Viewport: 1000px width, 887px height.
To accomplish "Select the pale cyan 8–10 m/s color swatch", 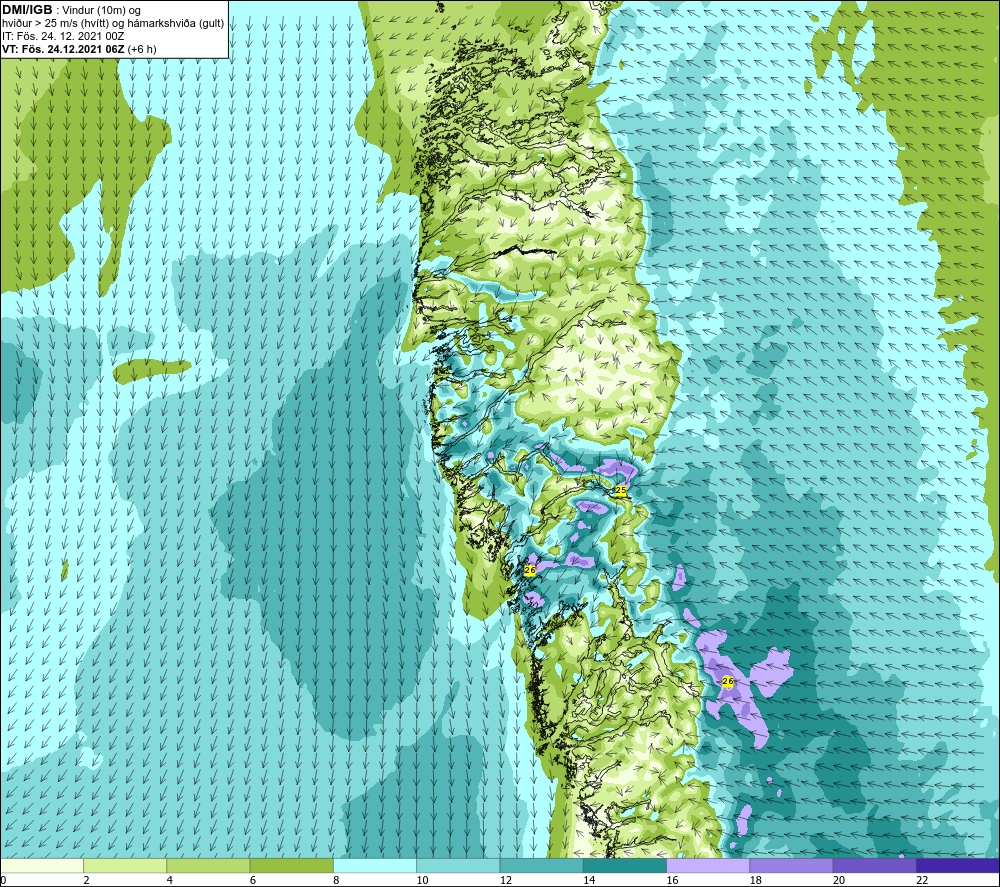I will coord(375,865).
